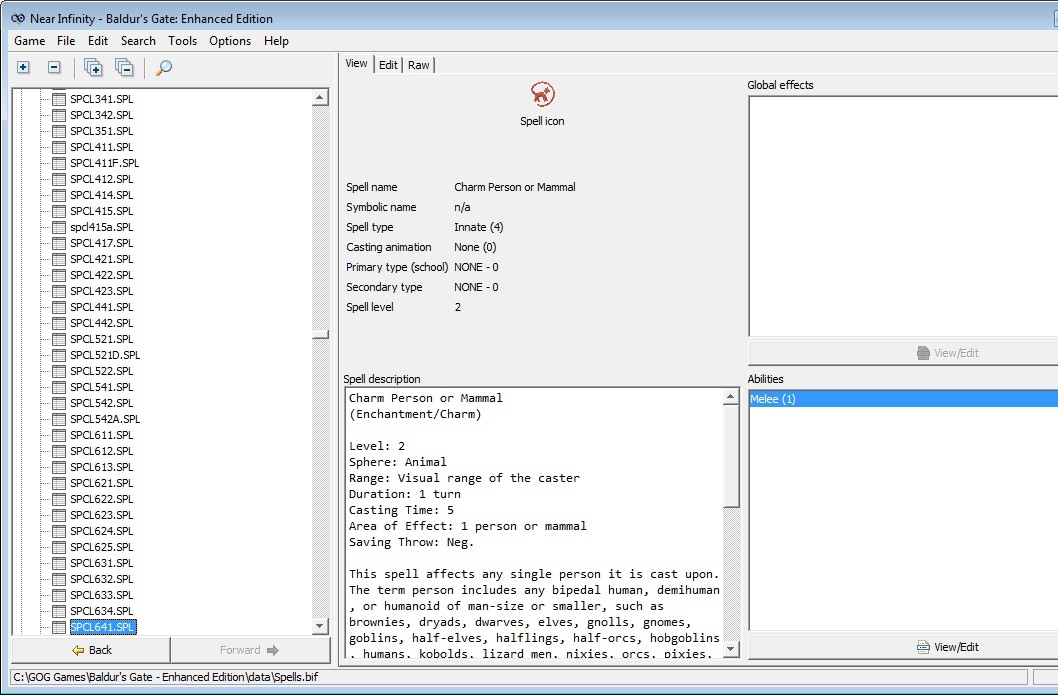Image resolution: width=1058 pixels, height=695 pixels.
Task: Click the spell description scrollbar down arrow
Action: point(730,649)
